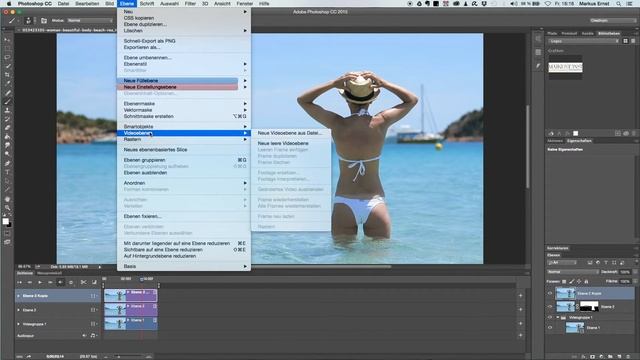Select the Ebene 2 layer mask thumbnail
Screen dimensions: 640x360
589,306
